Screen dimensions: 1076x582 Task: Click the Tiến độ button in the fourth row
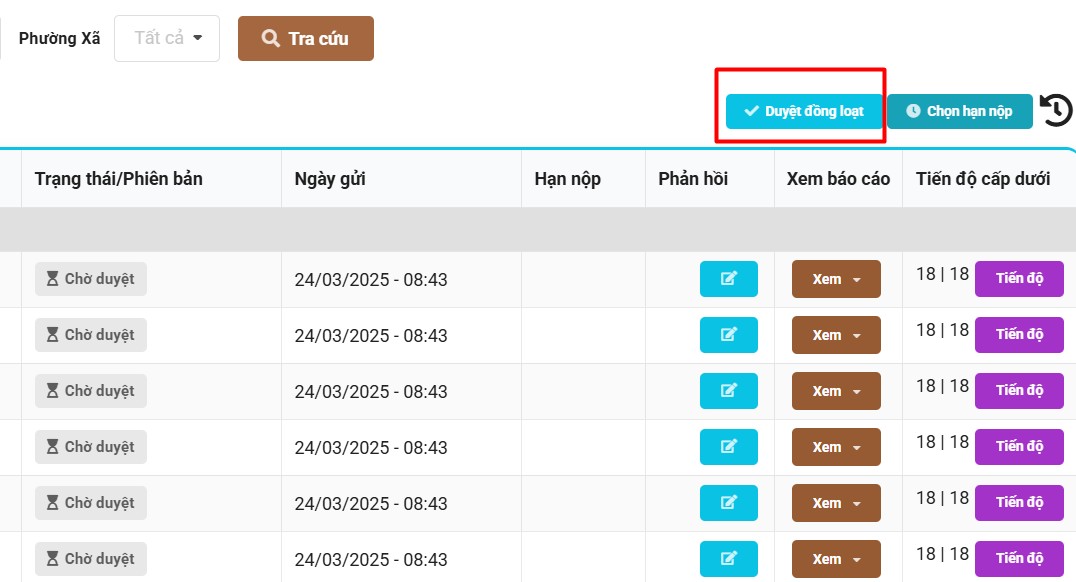(x=1019, y=446)
